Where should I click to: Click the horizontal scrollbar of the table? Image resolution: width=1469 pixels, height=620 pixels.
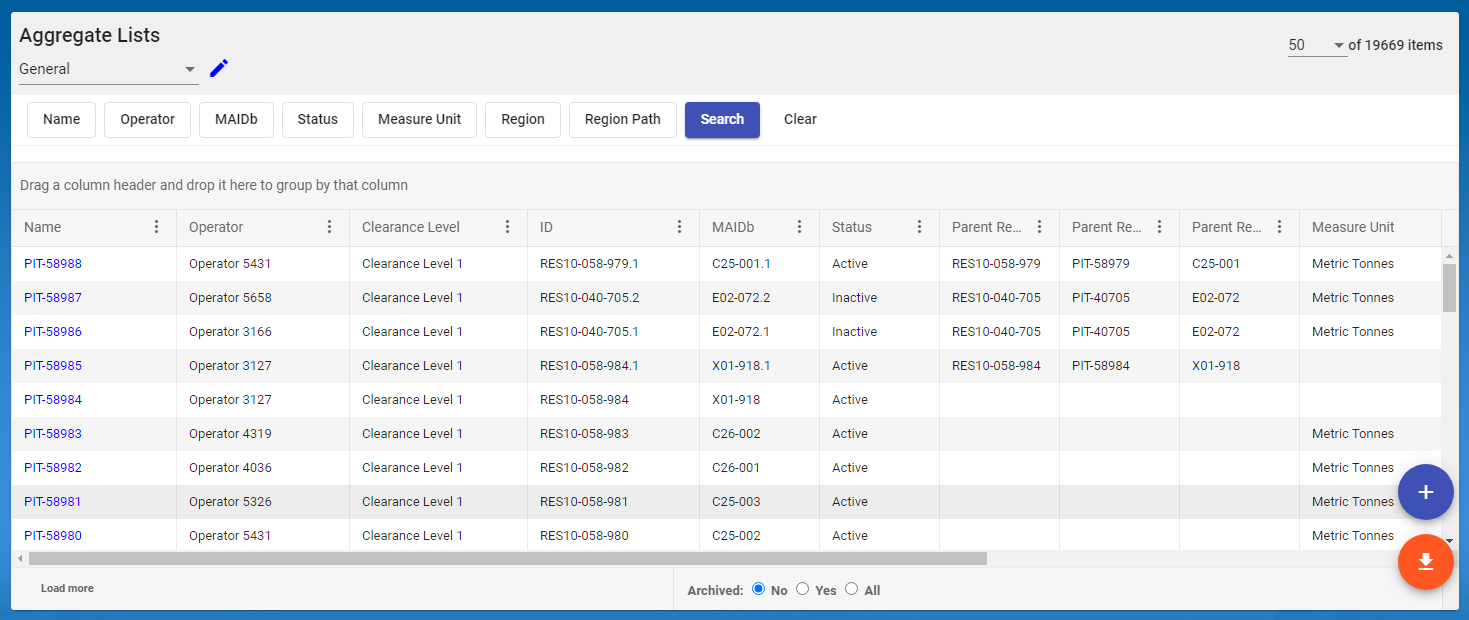(507, 559)
